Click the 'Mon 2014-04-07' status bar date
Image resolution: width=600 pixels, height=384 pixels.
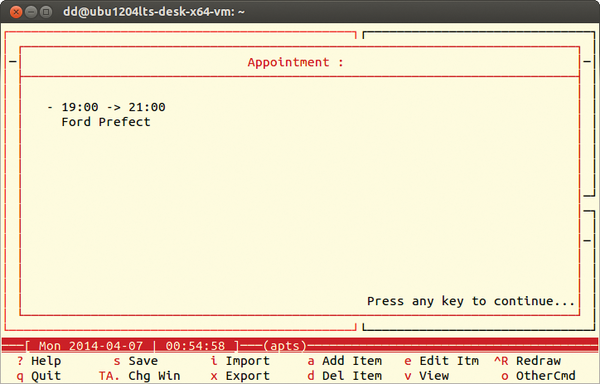(x=91, y=346)
